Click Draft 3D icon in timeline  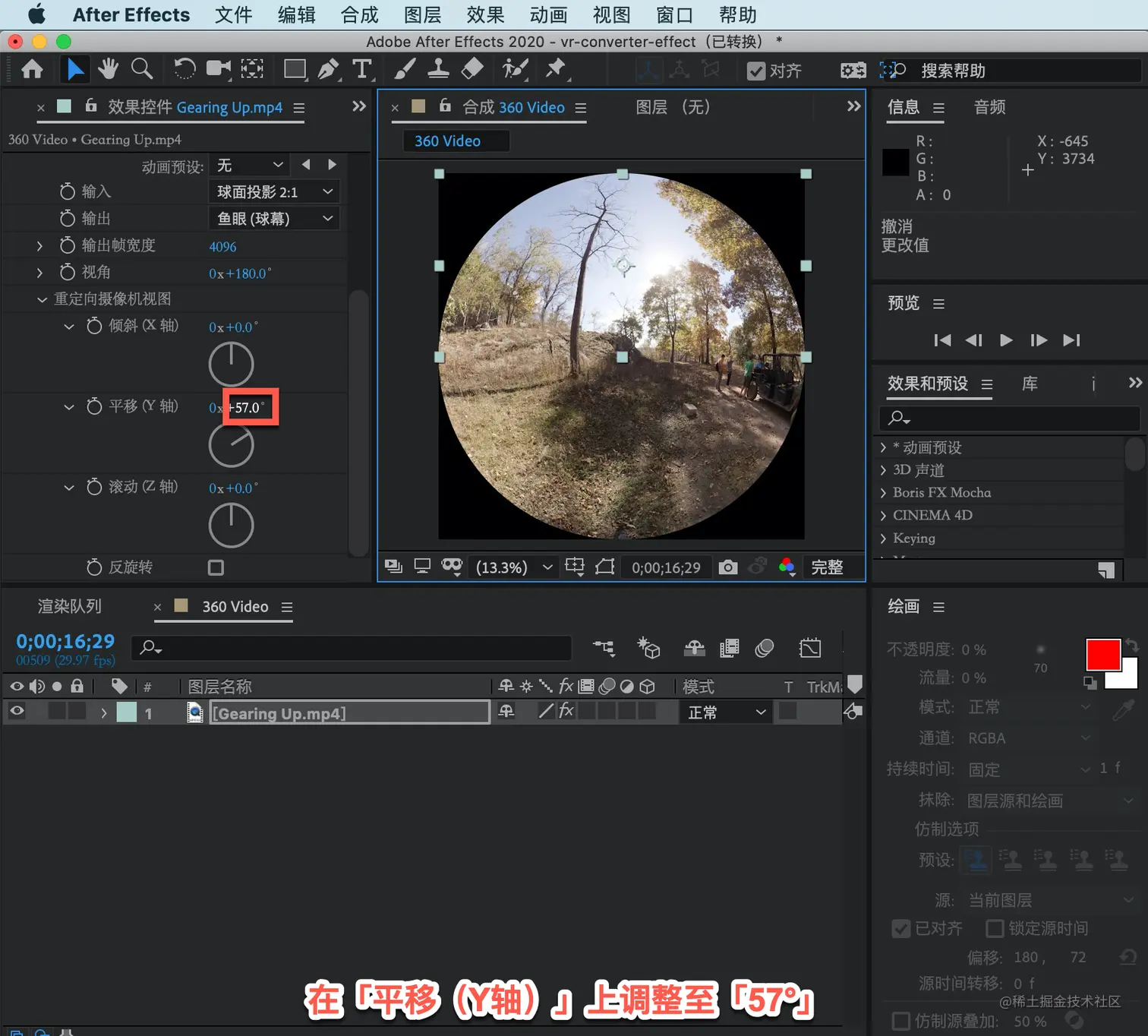tap(648, 648)
